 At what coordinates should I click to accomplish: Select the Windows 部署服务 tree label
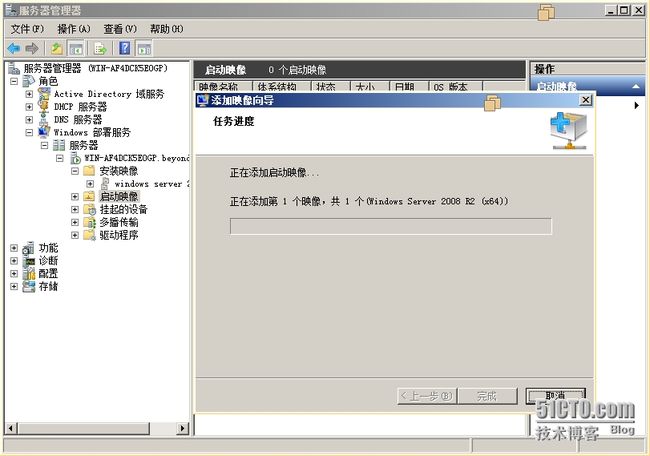coord(92,132)
